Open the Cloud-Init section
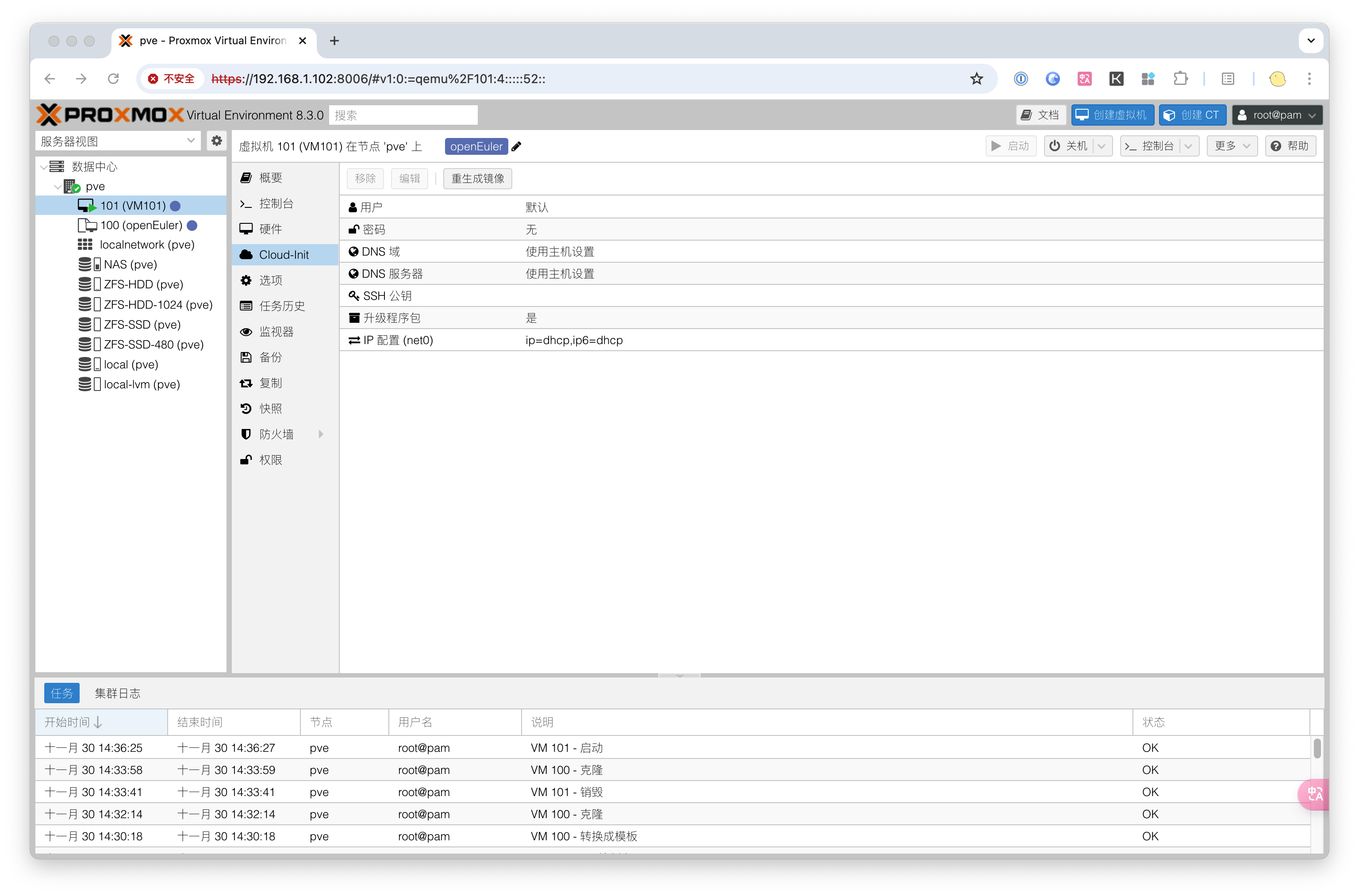 point(285,255)
